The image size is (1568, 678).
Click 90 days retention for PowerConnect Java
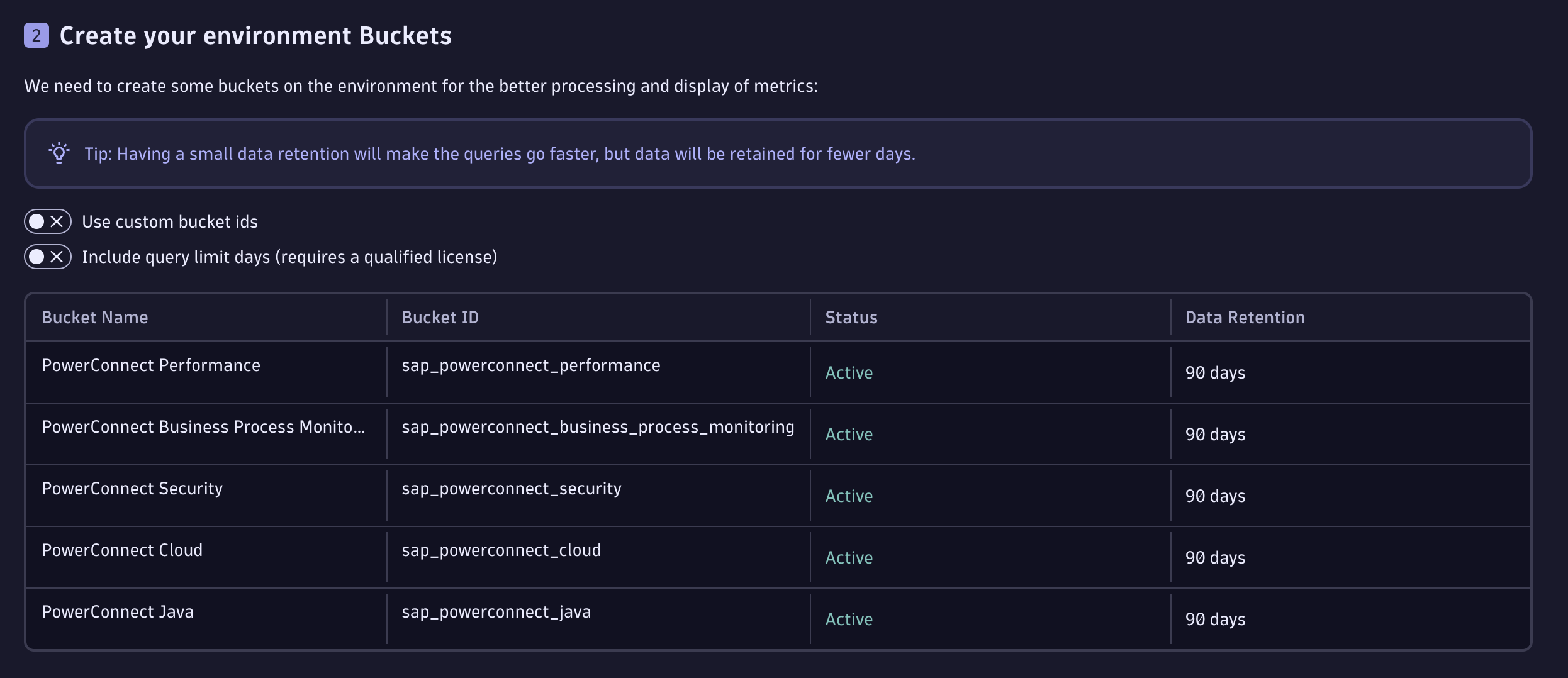click(x=1216, y=620)
